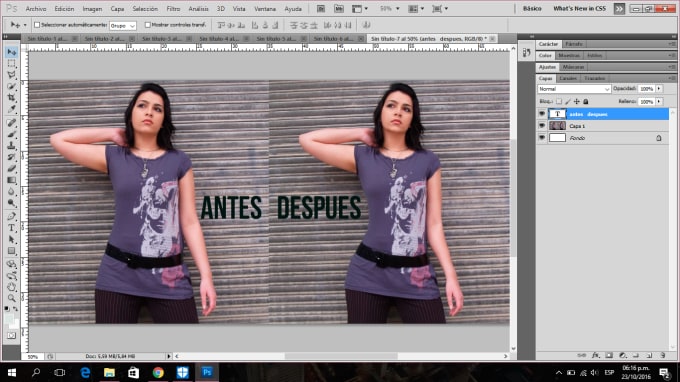Open Microsoft Edge from taskbar
The width and height of the screenshot is (680, 382).
[85, 372]
